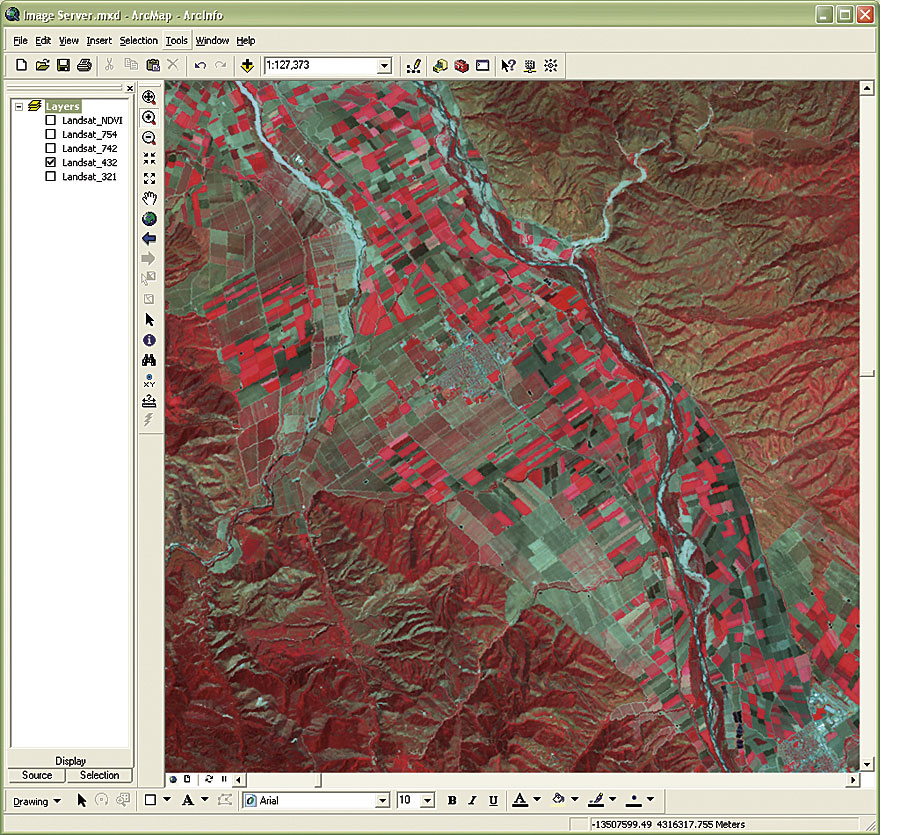Image resolution: width=900 pixels, height=835 pixels.
Task: Open Find with binoculars icon
Action: coord(149,360)
